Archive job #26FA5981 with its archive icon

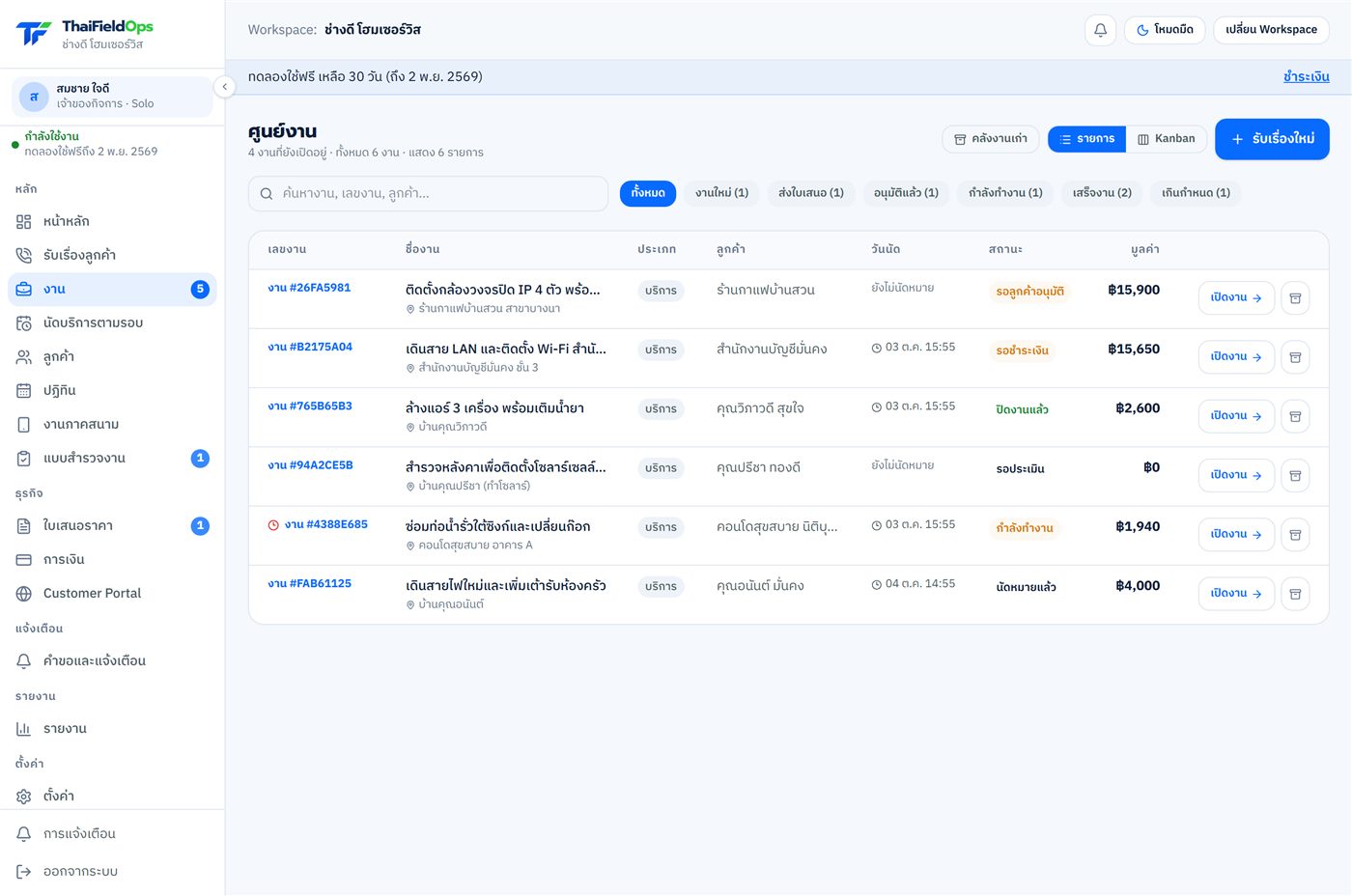click(x=1295, y=298)
